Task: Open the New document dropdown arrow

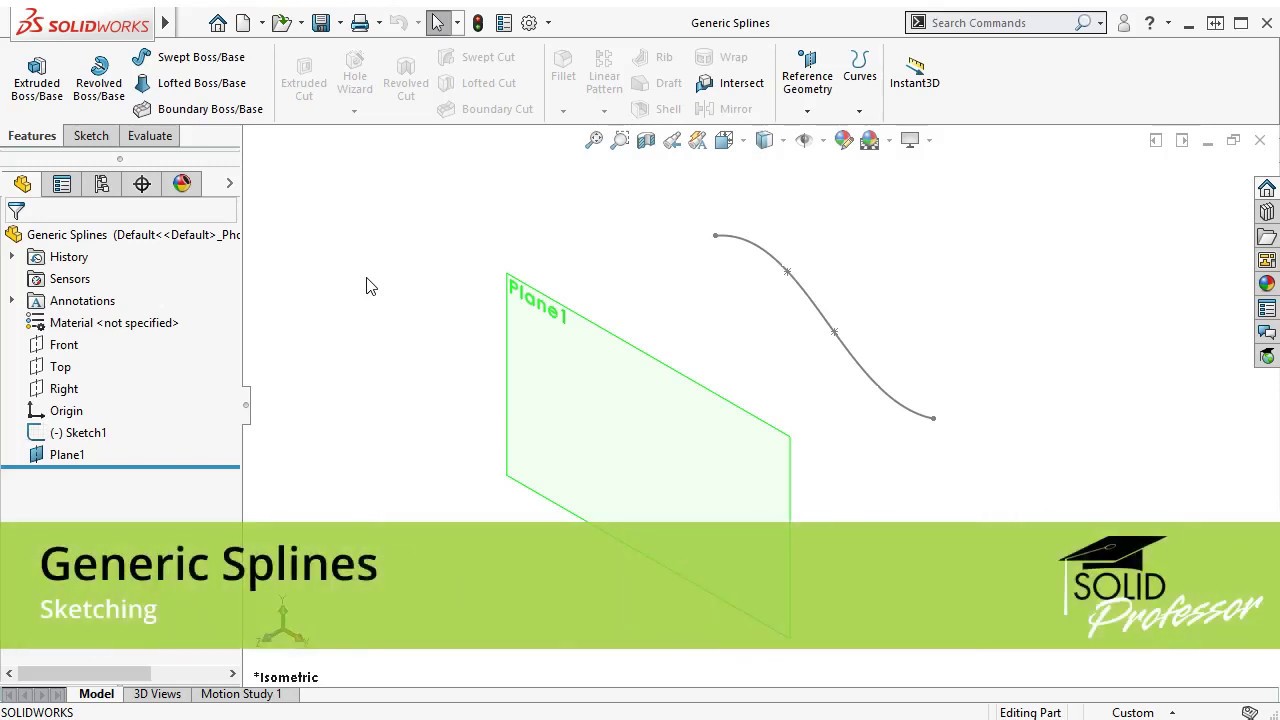Action: click(262, 23)
